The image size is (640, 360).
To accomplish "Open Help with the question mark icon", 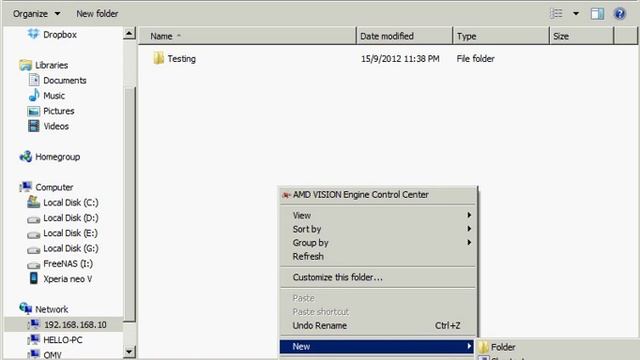I will coord(620,14).
